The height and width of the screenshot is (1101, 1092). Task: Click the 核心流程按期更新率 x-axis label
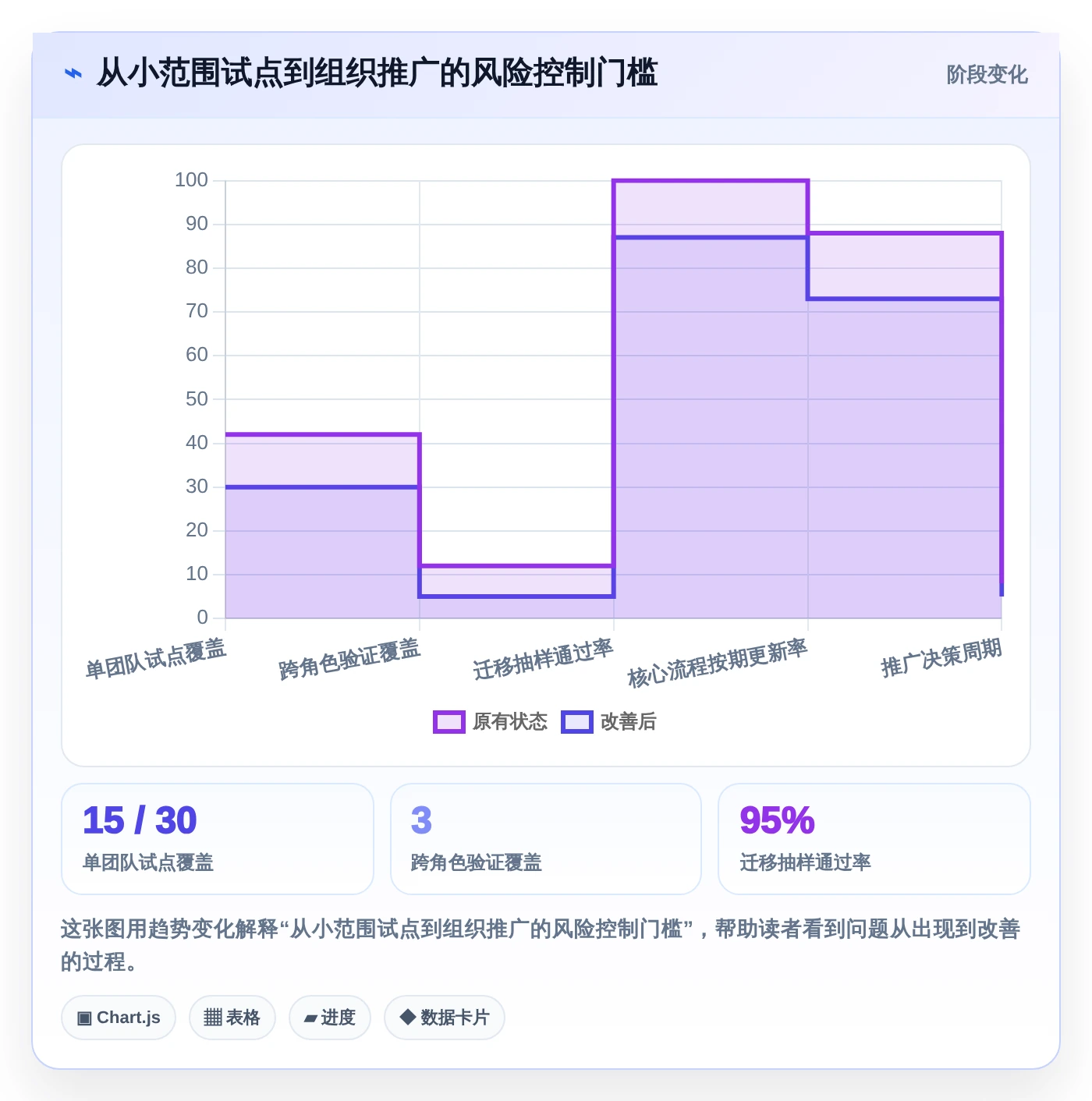(x=718, y=663)
